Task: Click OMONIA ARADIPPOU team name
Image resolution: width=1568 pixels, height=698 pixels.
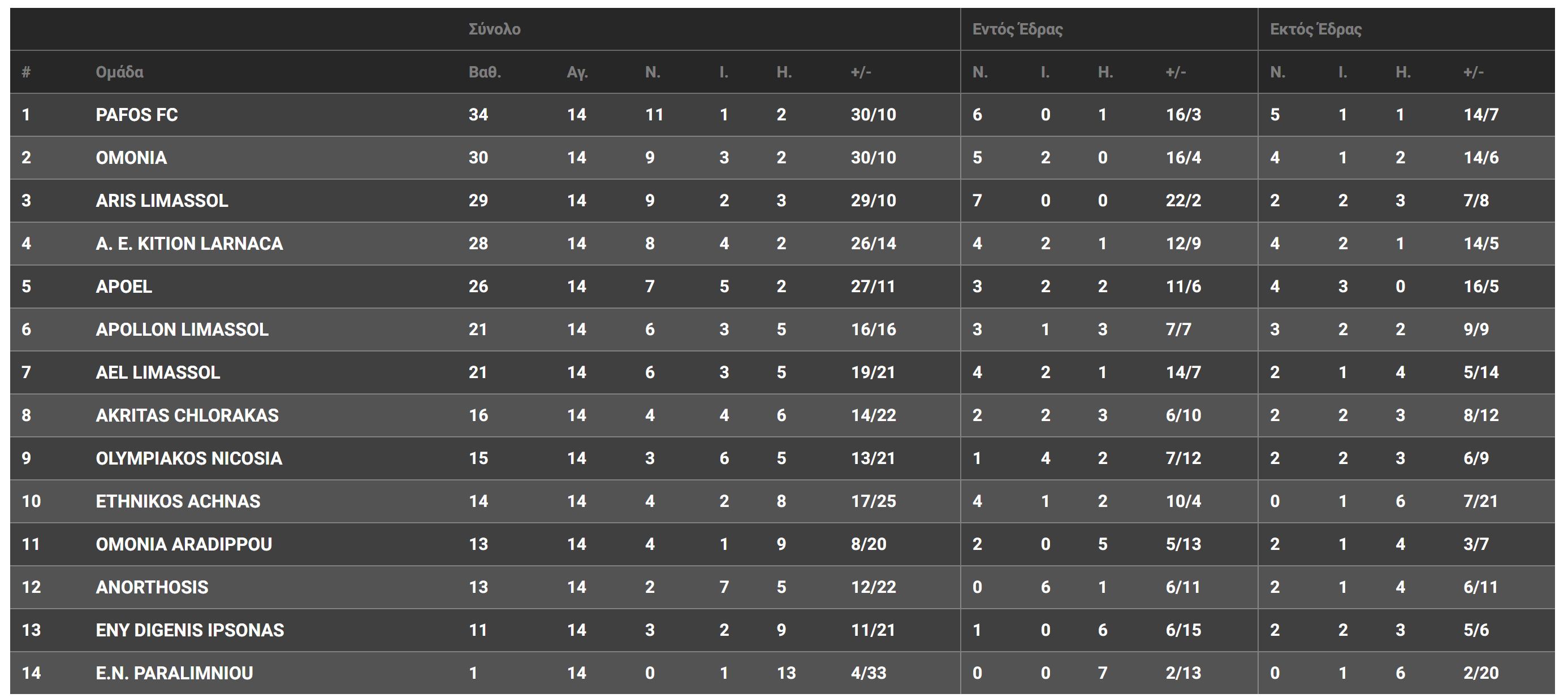Action: point(183,544)
